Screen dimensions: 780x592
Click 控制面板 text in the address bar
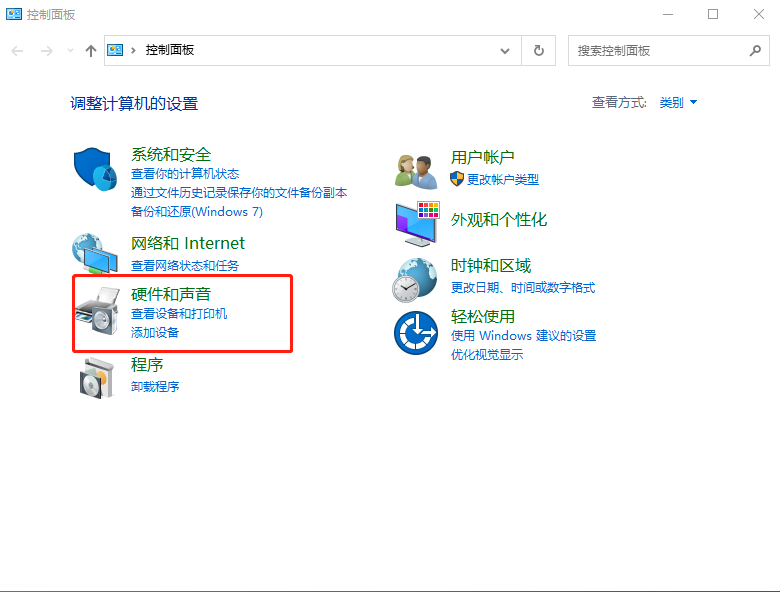(170, 50)
